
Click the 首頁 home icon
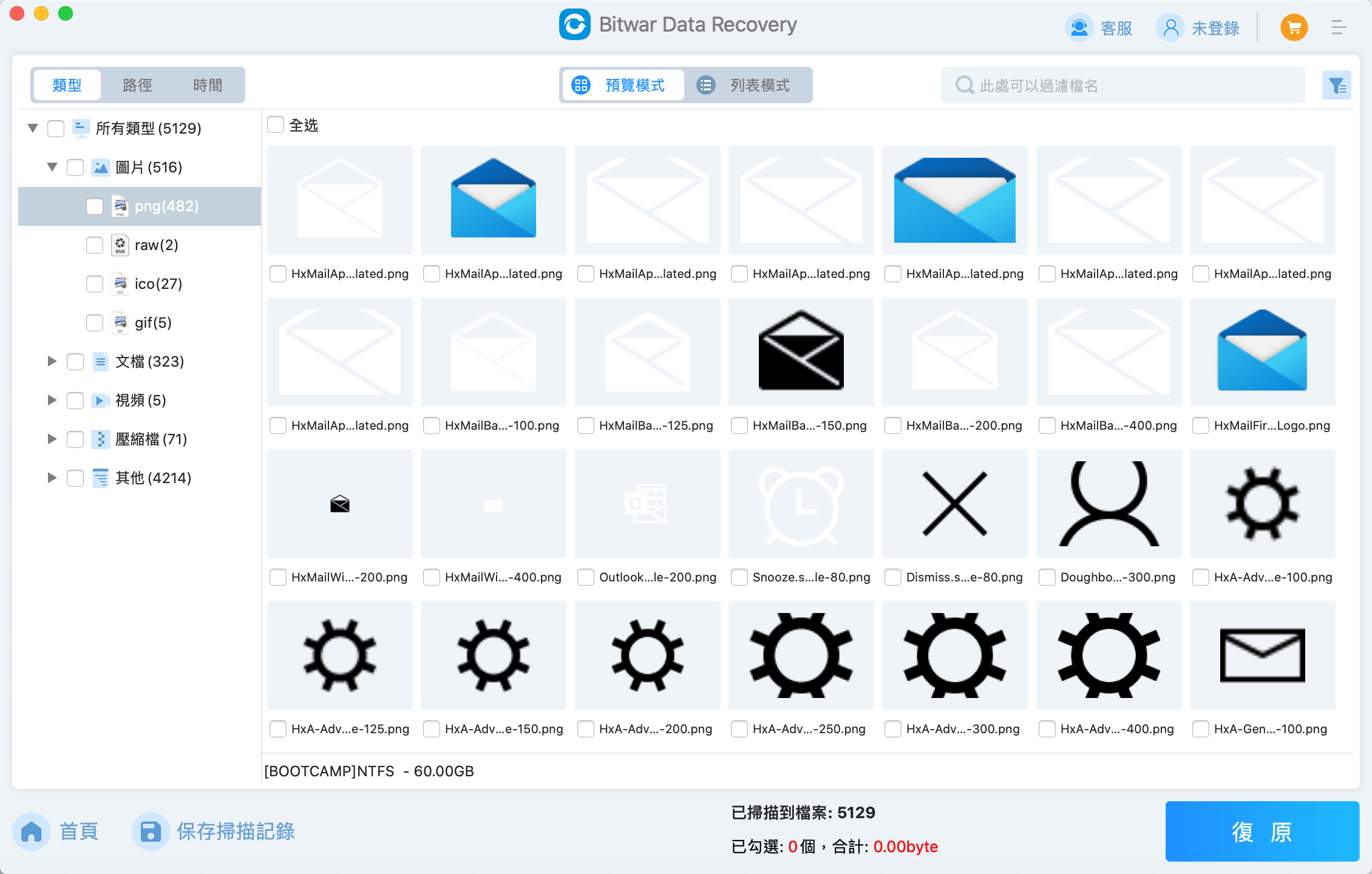coord(32,831)
